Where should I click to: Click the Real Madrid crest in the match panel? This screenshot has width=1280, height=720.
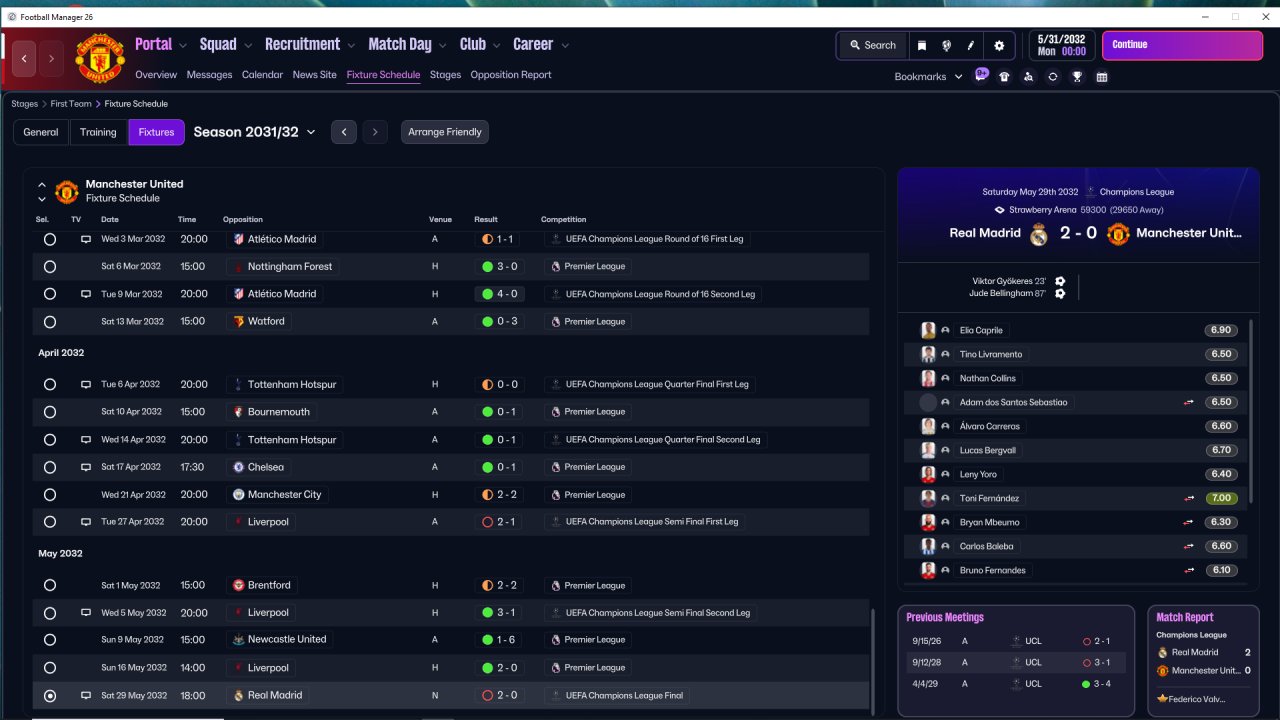(1039, 234)
